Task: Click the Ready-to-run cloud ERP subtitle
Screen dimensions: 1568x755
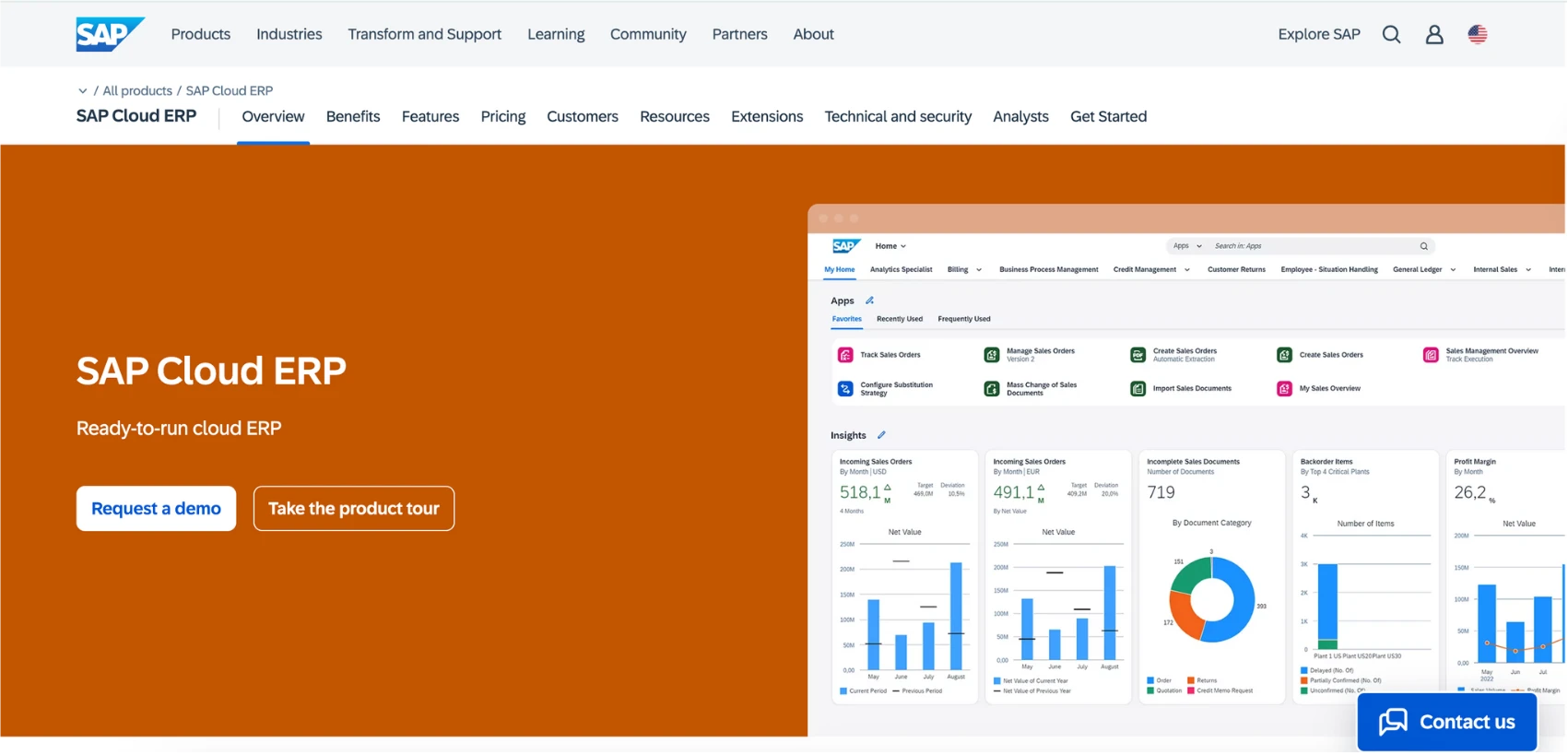Action: (179, 429)
